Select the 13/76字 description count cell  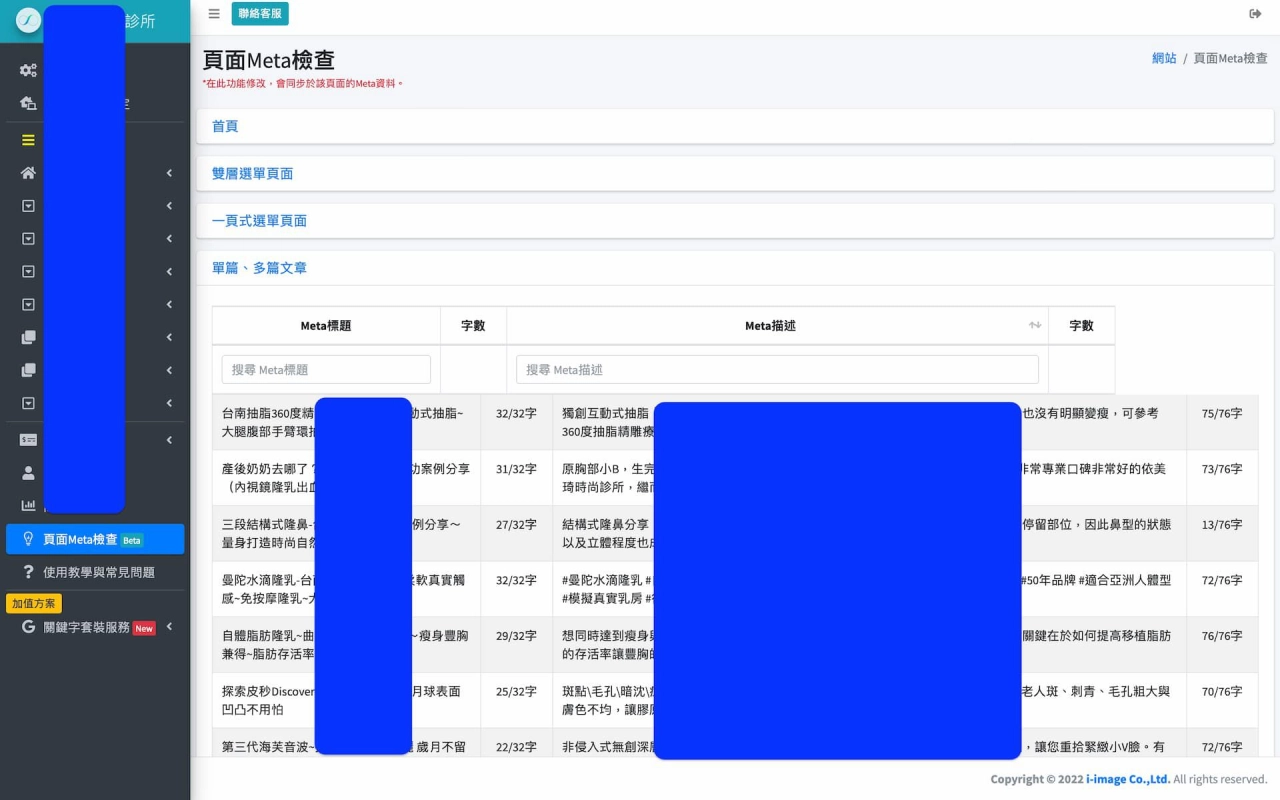tap(1222, 534)
